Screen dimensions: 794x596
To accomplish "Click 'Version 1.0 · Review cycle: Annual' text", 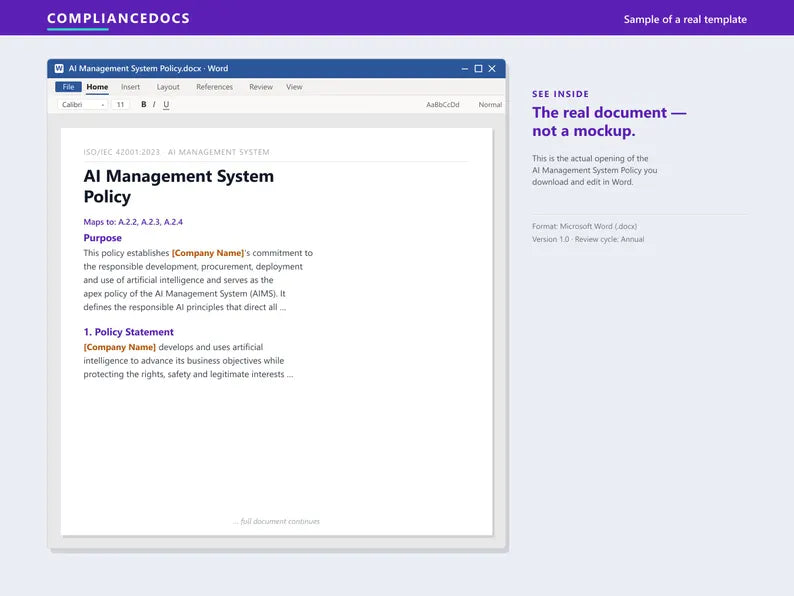I will [588, 239].
